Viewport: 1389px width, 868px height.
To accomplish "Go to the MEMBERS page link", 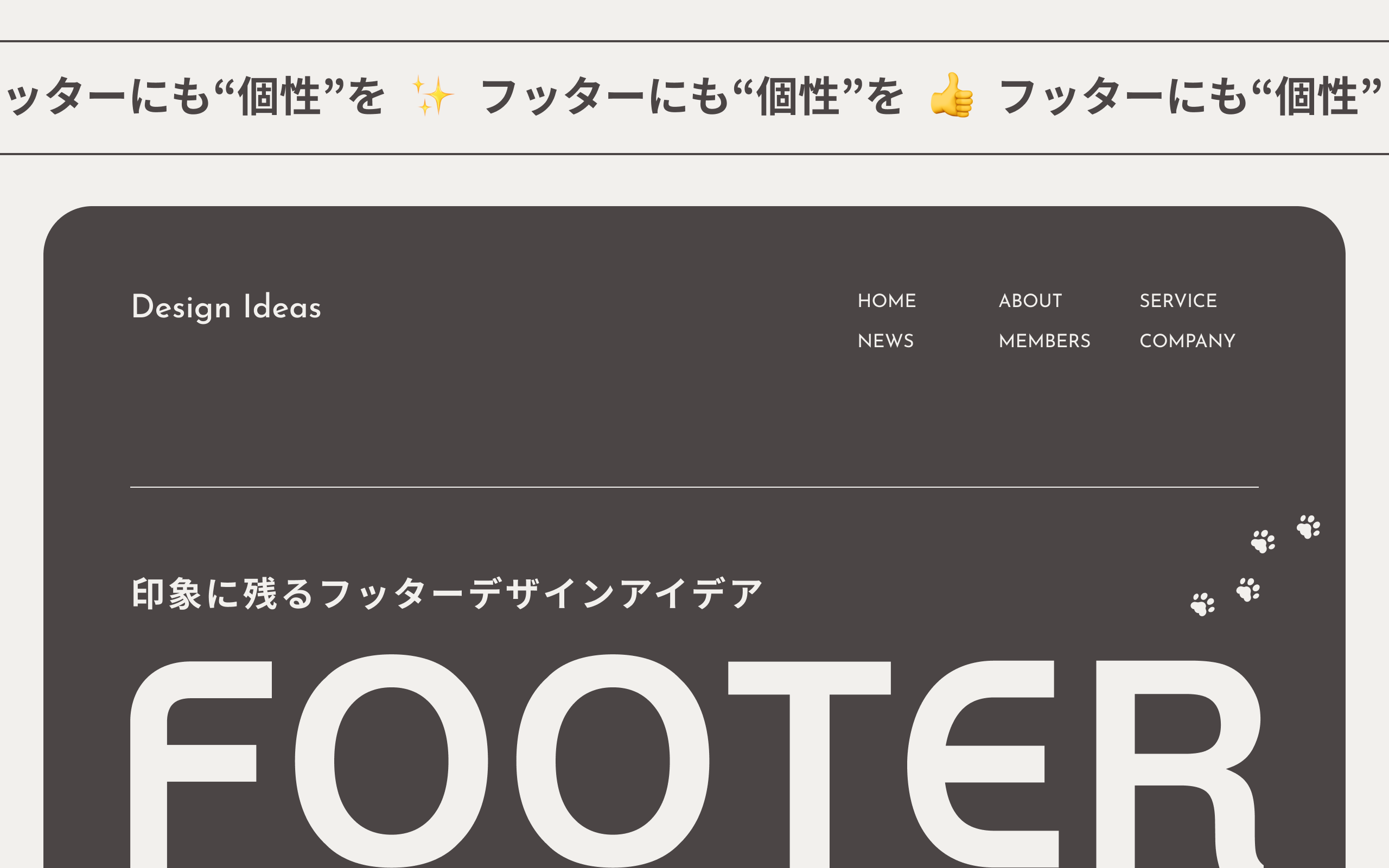I will [1044, 341].
